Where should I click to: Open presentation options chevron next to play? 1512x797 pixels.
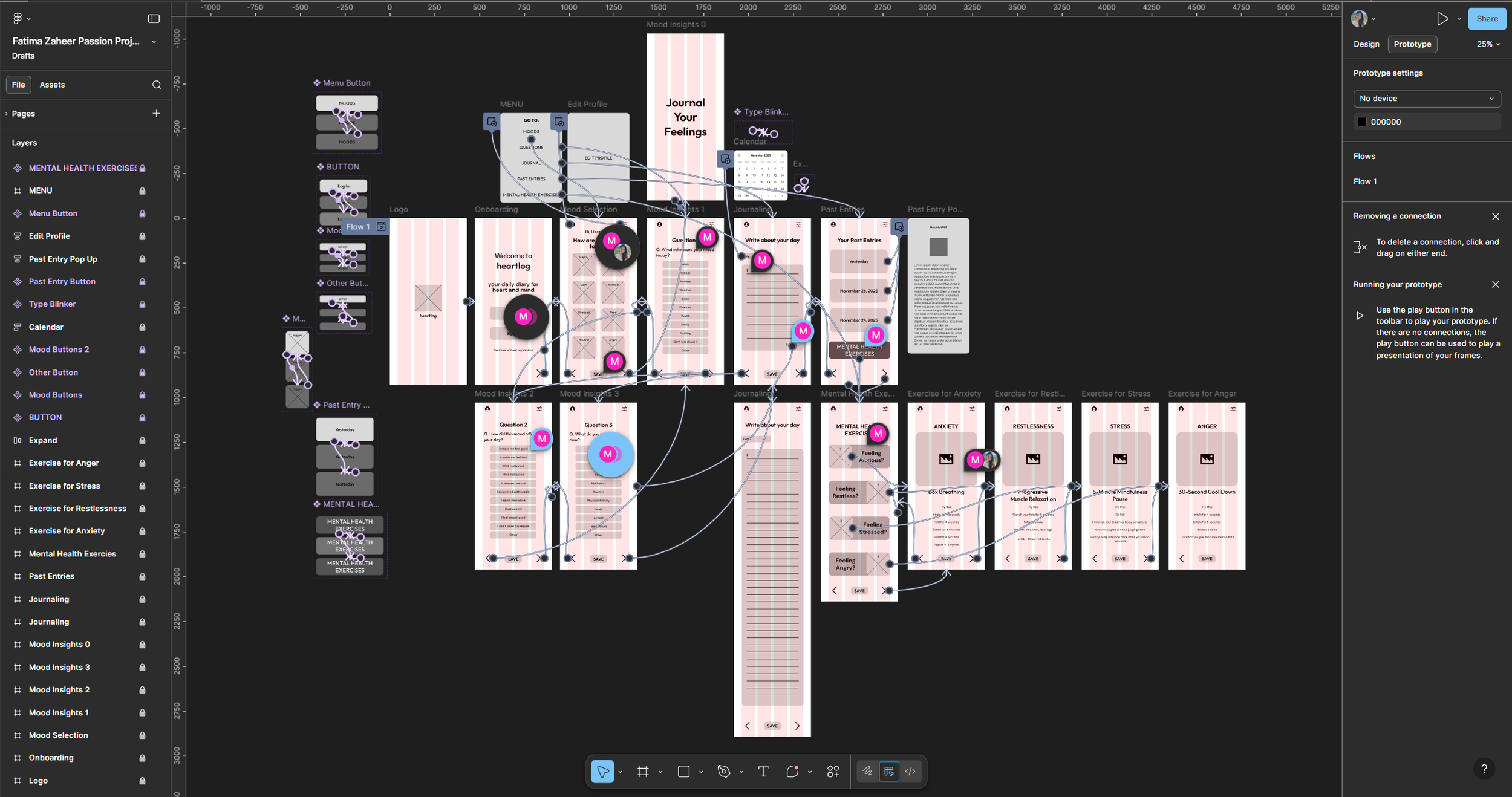(1459, 19)
